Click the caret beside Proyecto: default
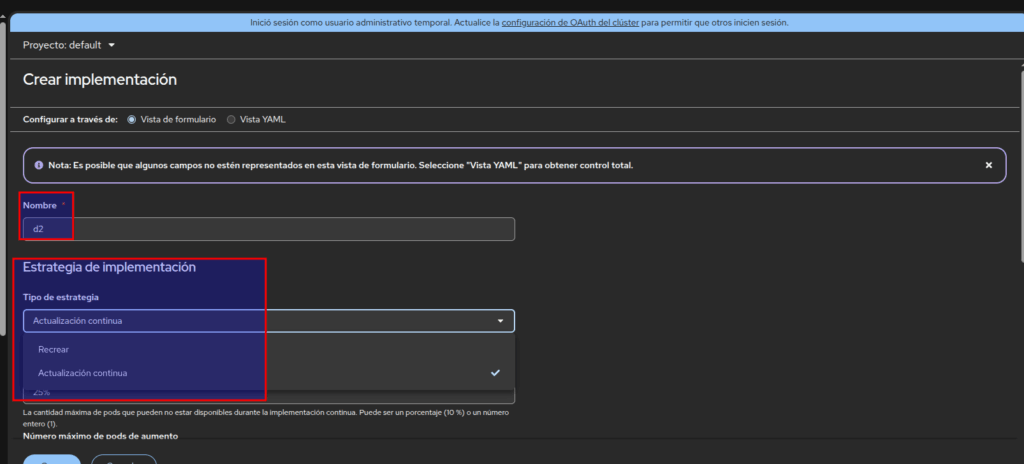The image size is (1024, 464). [111, 45]
